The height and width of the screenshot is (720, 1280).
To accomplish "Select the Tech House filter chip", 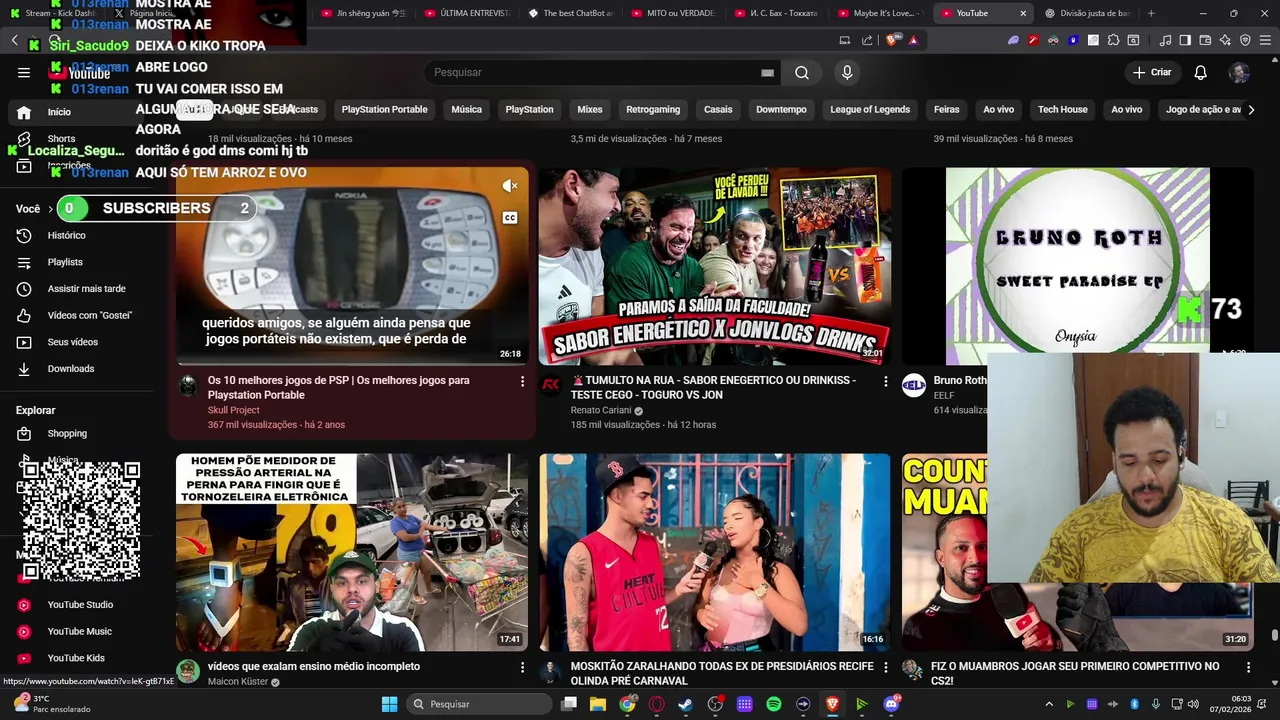I will 1062,110.
